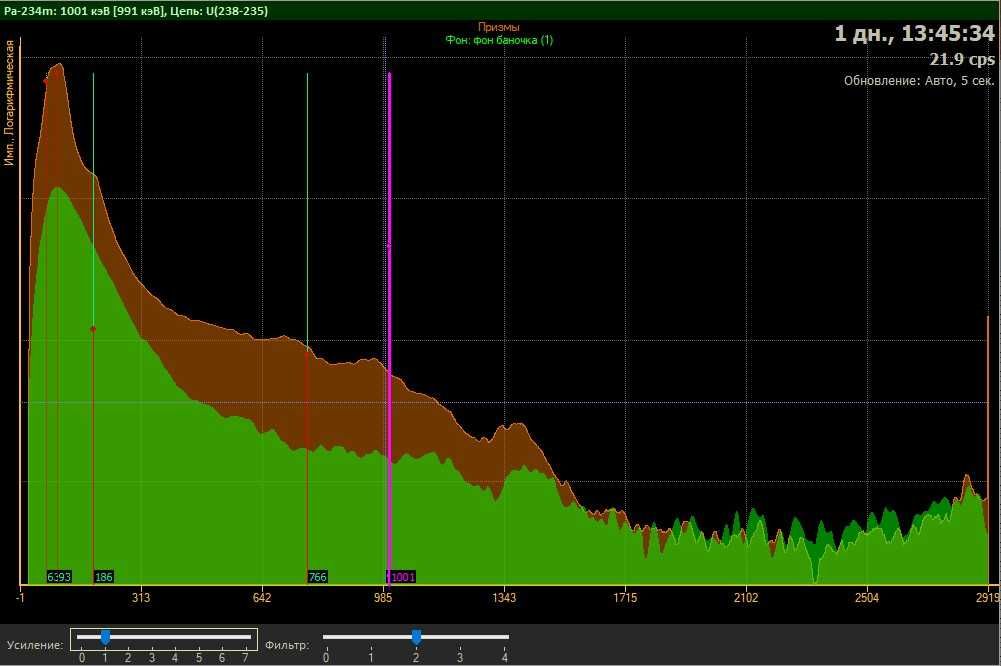The image size is (1001, 666).
Task: Click the 313 energy axis label
Action: pos(141,598)
